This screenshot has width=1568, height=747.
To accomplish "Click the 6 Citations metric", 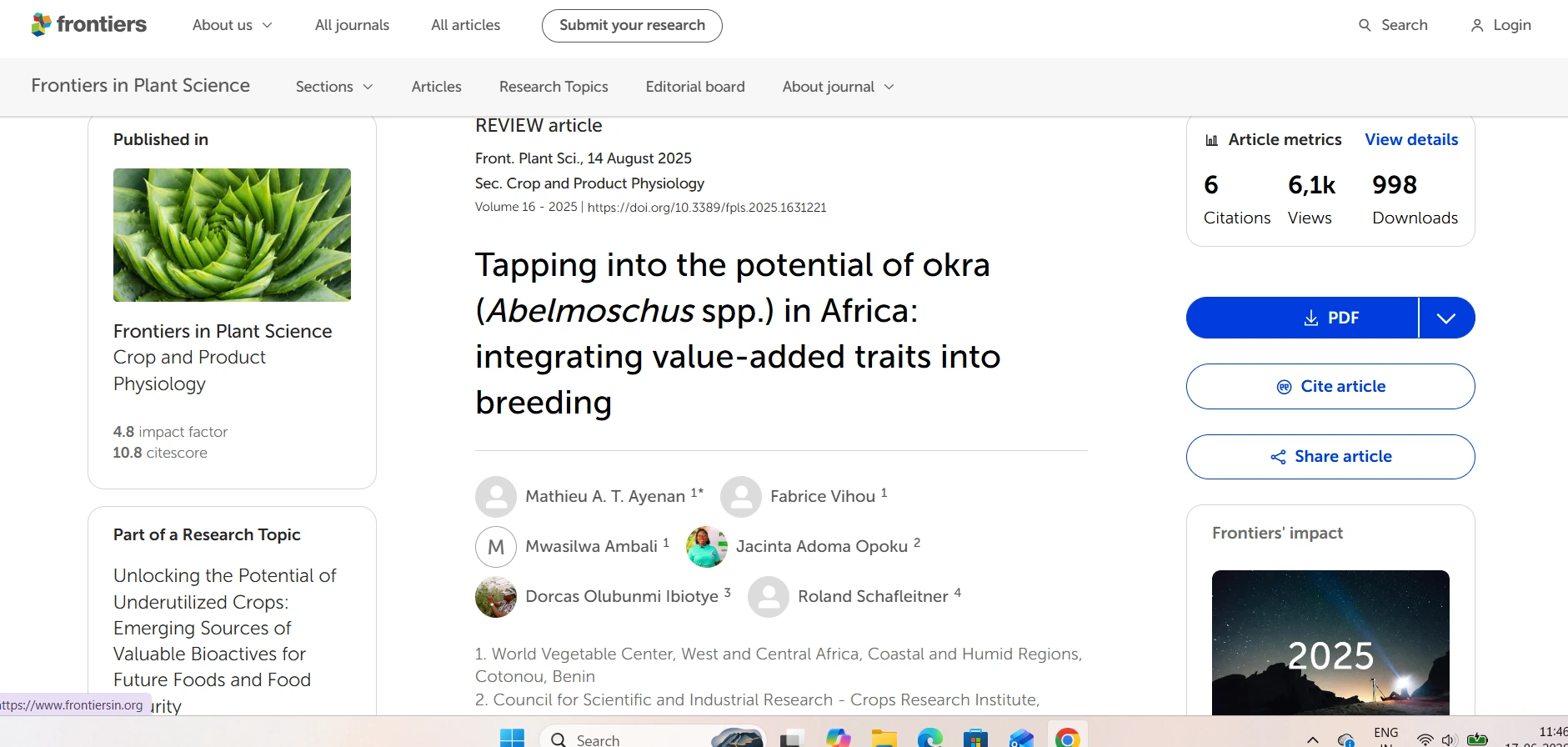I will [x=1237, y=200].
